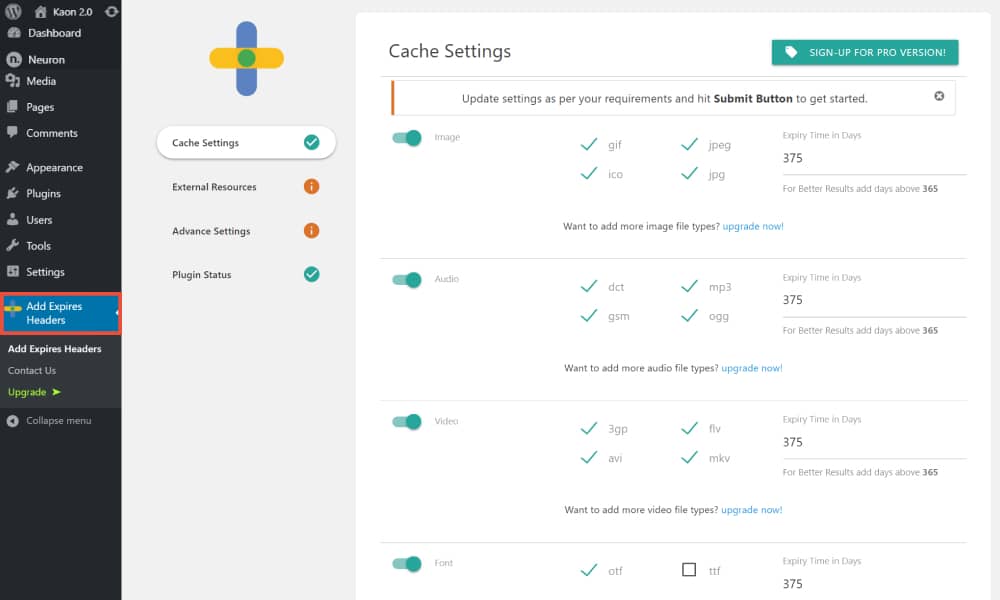Click the Kaon 2.0 site name
1000x600 pixels.
pos(72,11)
